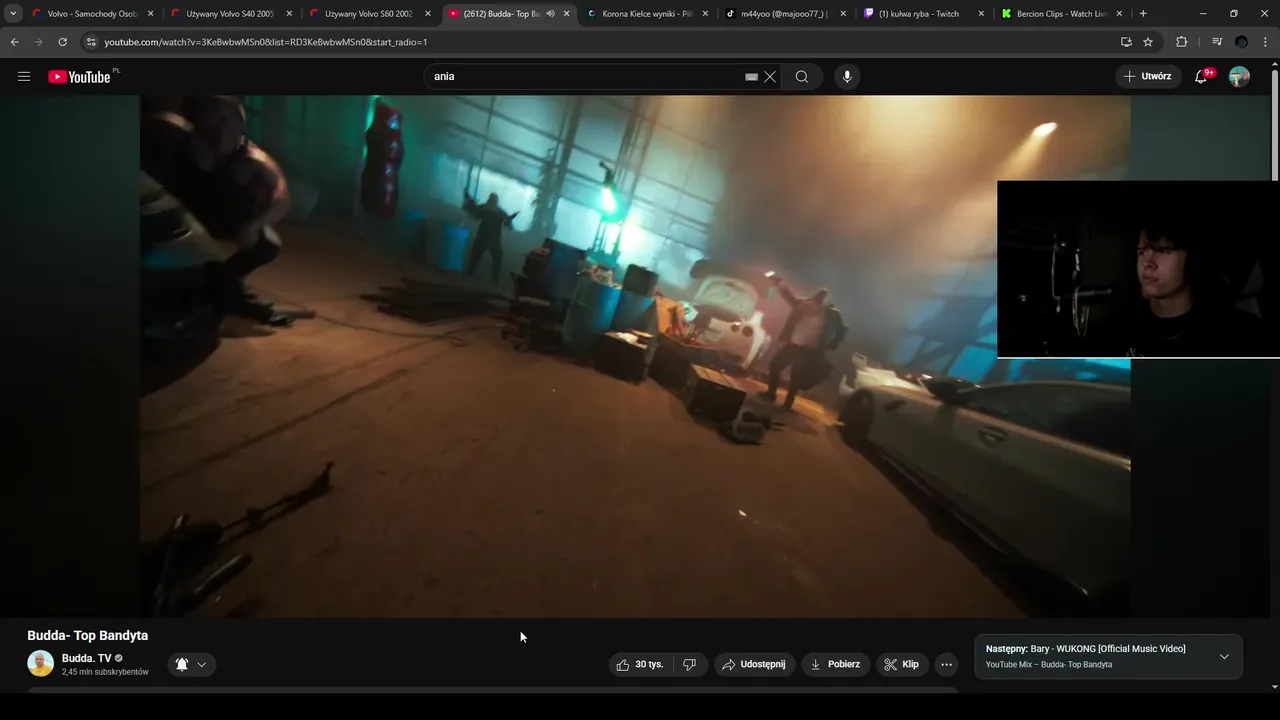Go back with browser back arrow
The image size is (1280, 720).
click(x=14, y=42)
